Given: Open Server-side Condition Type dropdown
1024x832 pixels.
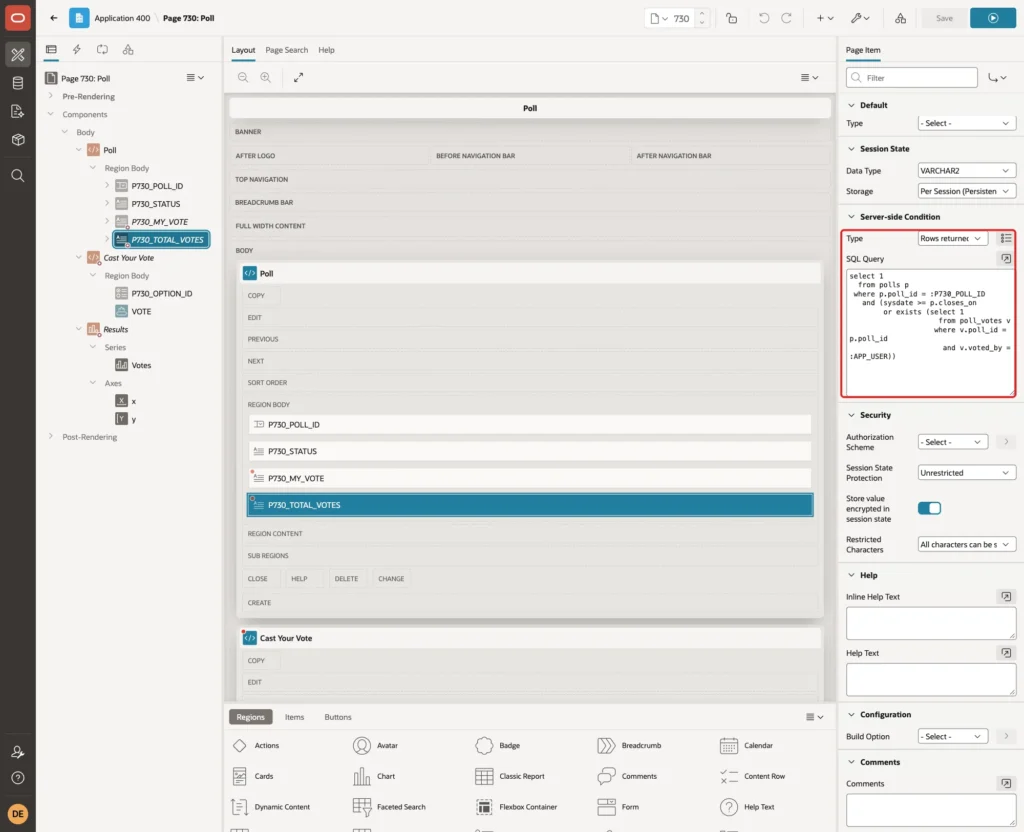Looking at the screenshot, I should click(952, 238).
